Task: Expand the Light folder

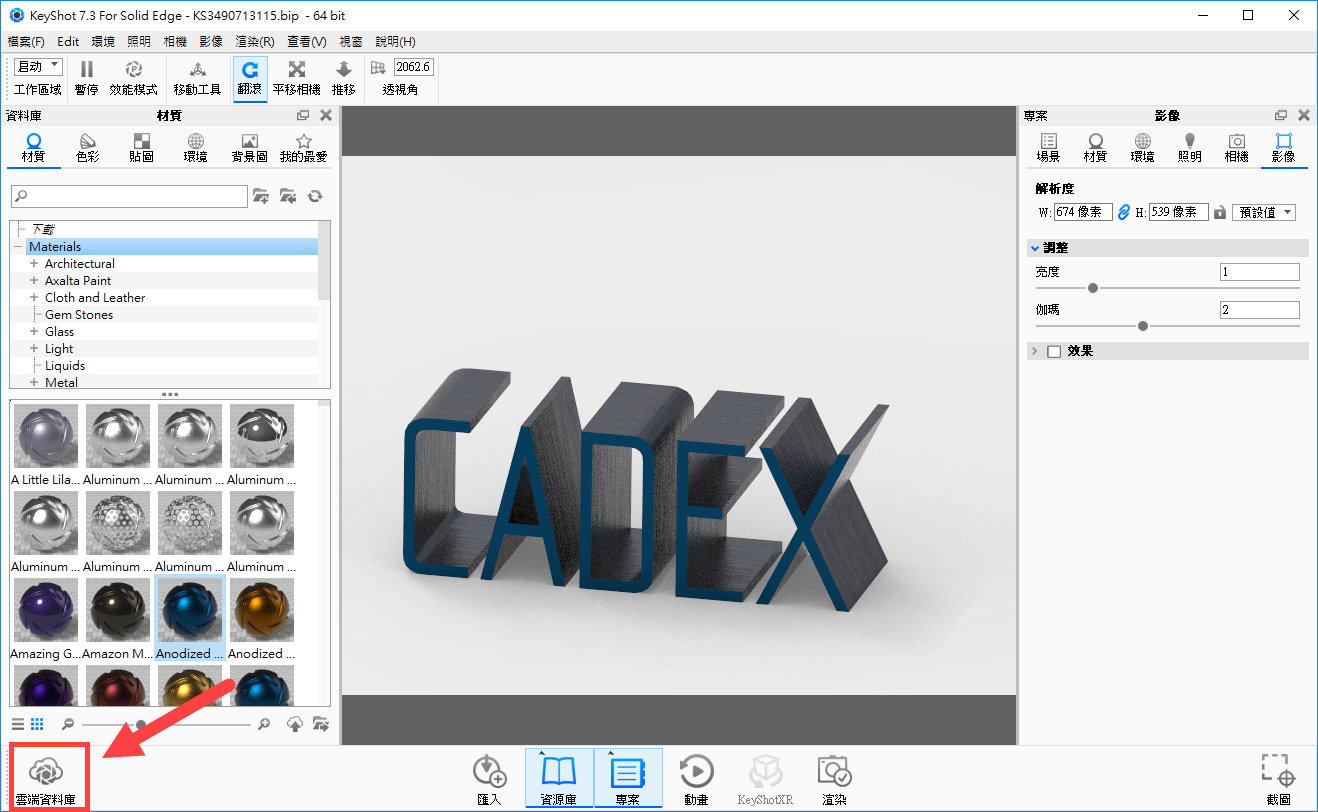Action: (x=34, y=349)
